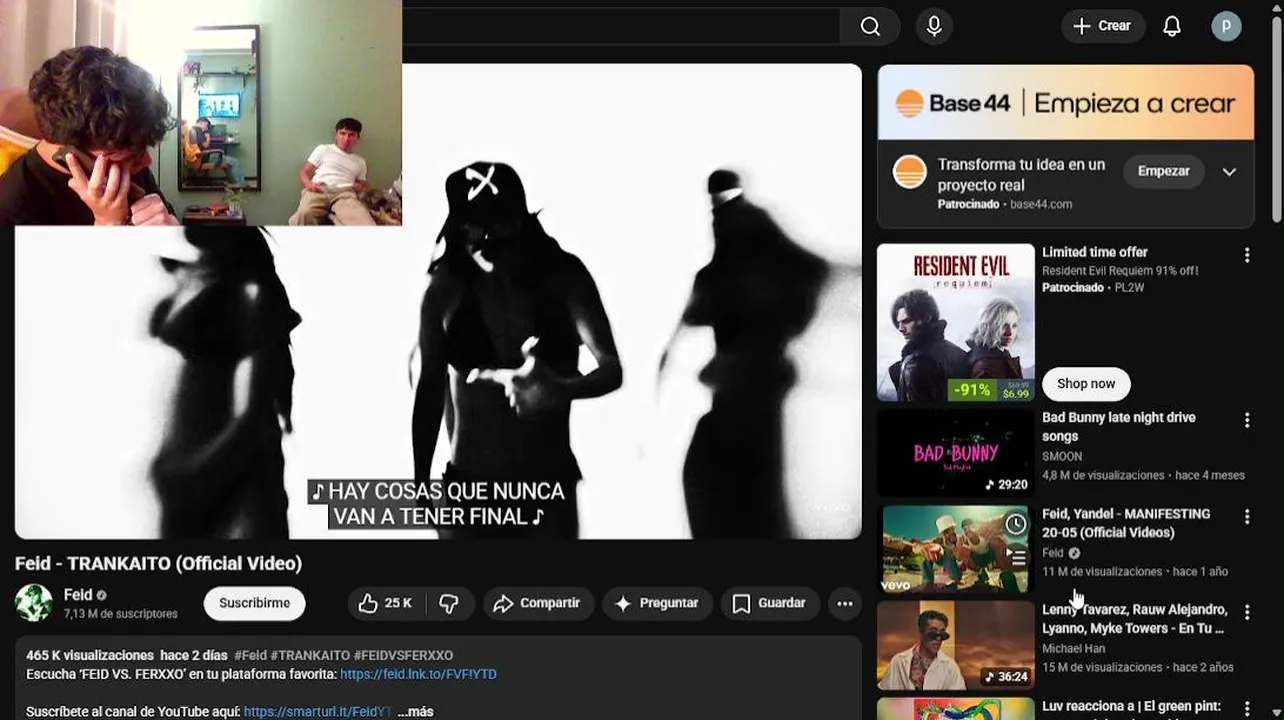Expand description with ...más

[x=415, y=711]
